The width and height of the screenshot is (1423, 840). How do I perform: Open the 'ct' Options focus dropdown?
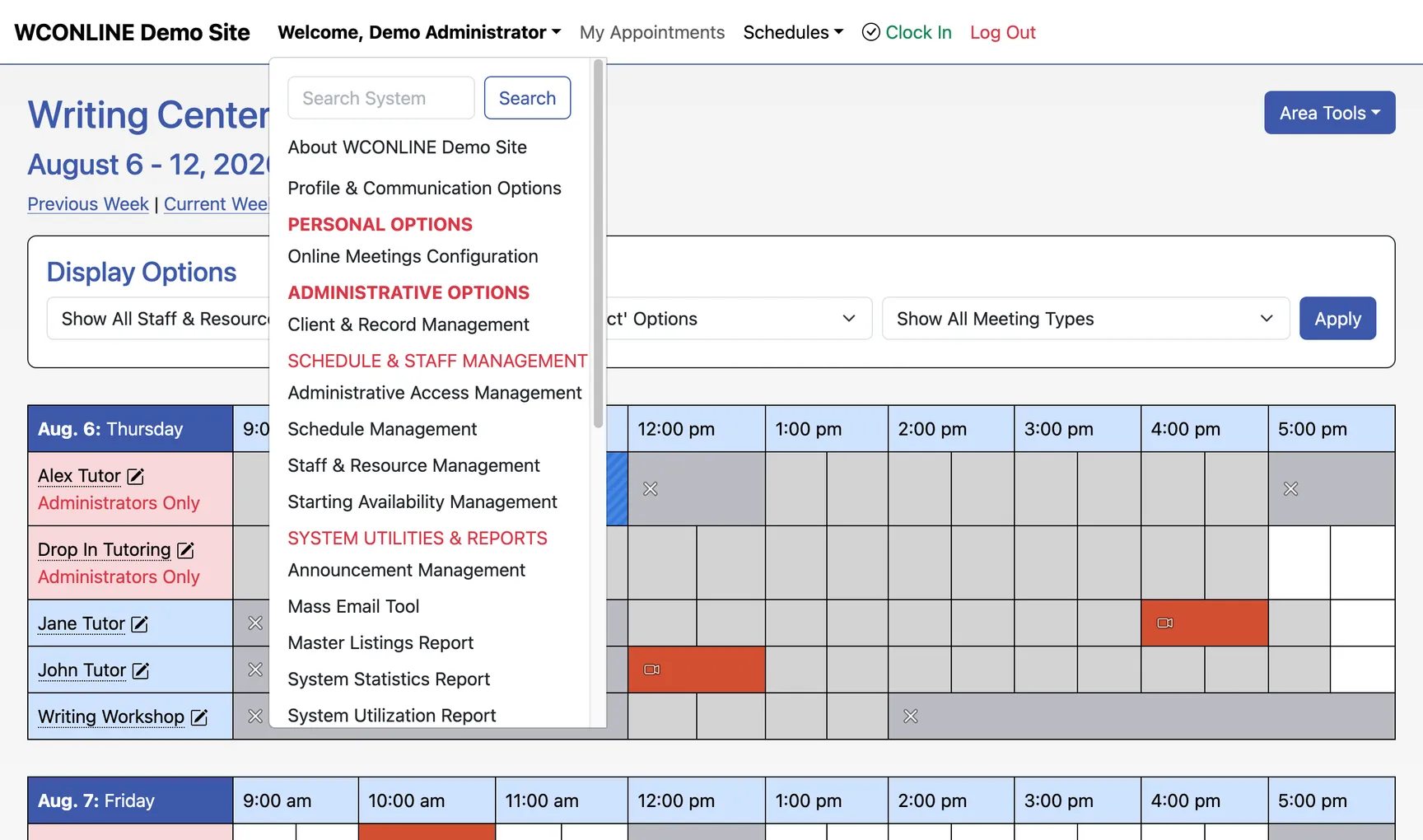[x=739, y=319]
